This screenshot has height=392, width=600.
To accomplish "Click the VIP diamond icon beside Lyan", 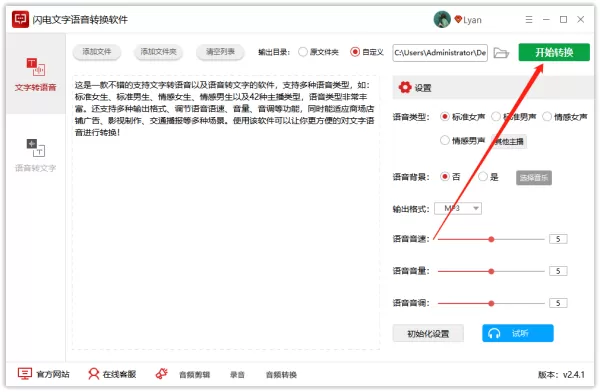I will click(x=458, y=19).
